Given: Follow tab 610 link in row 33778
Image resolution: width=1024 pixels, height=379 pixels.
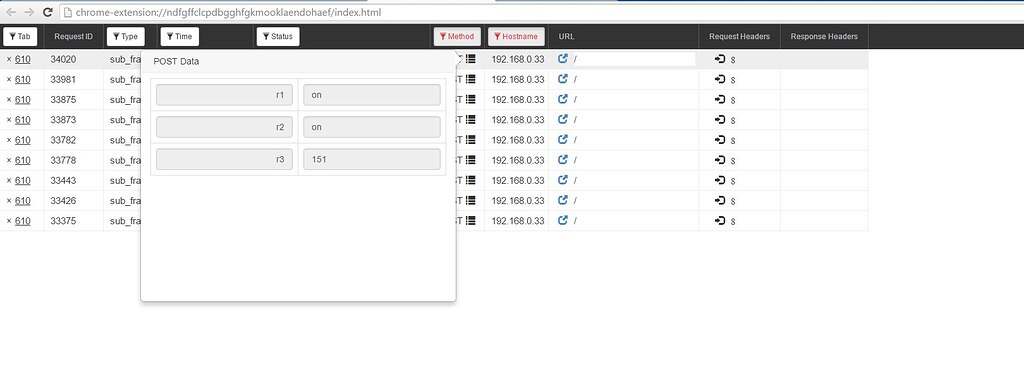Looking at the screenshot, I should (x=23, y=161).
